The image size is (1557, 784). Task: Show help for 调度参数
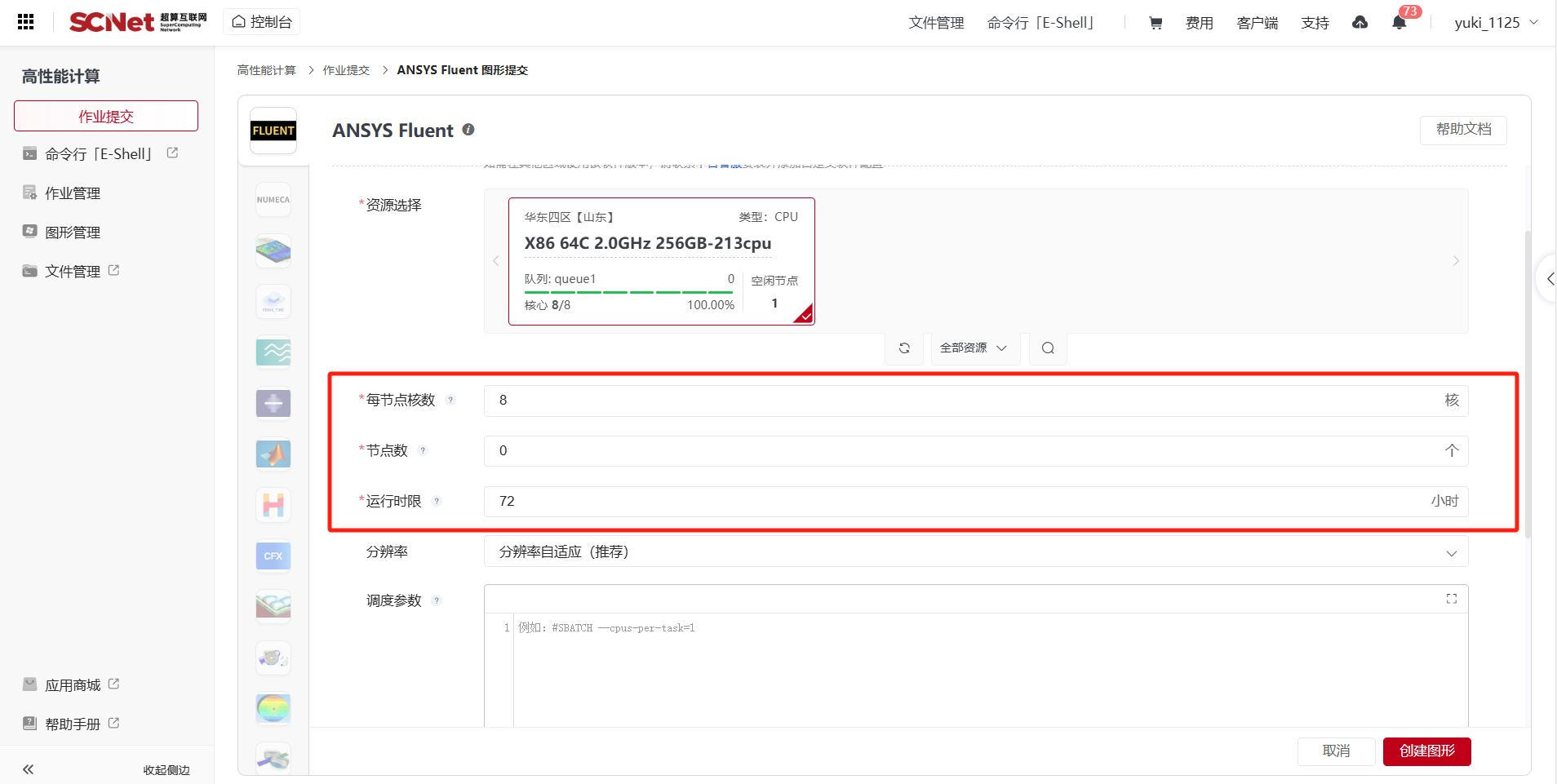[x=437, y=600]
